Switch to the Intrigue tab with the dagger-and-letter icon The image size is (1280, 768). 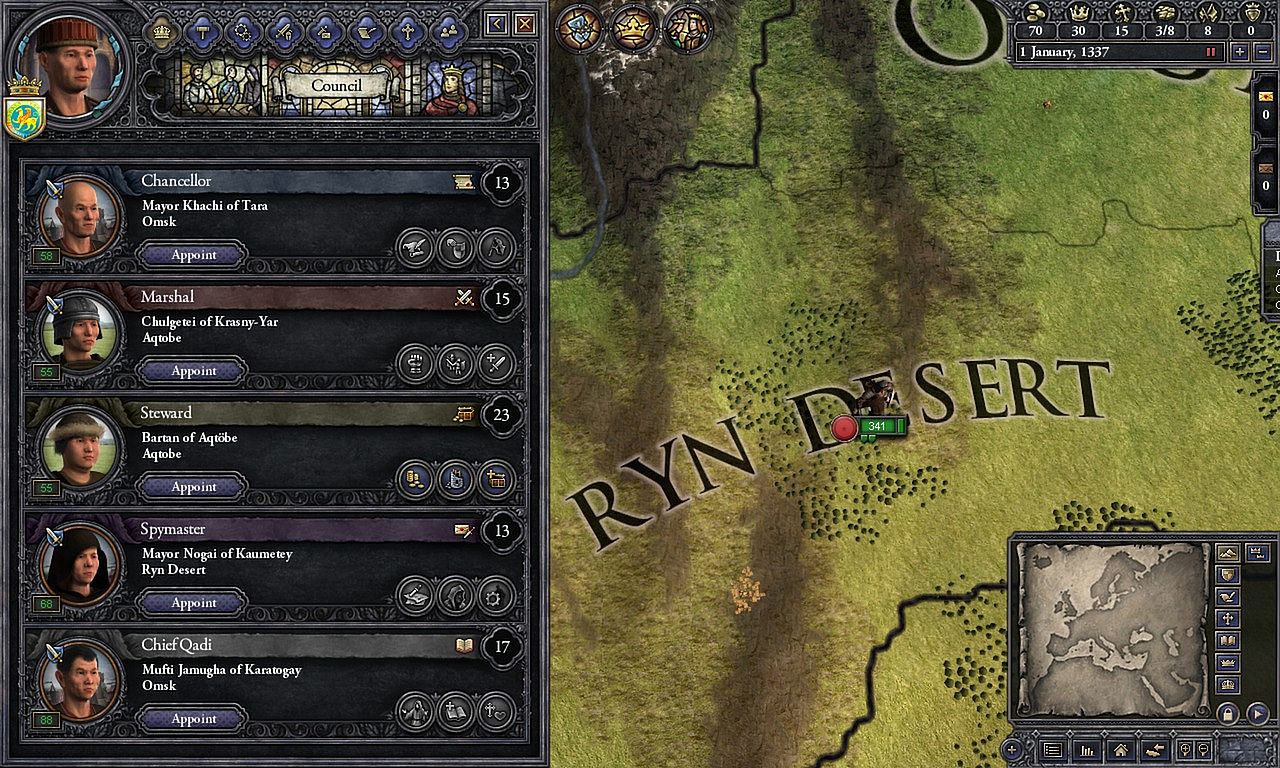tap(325, 31)
